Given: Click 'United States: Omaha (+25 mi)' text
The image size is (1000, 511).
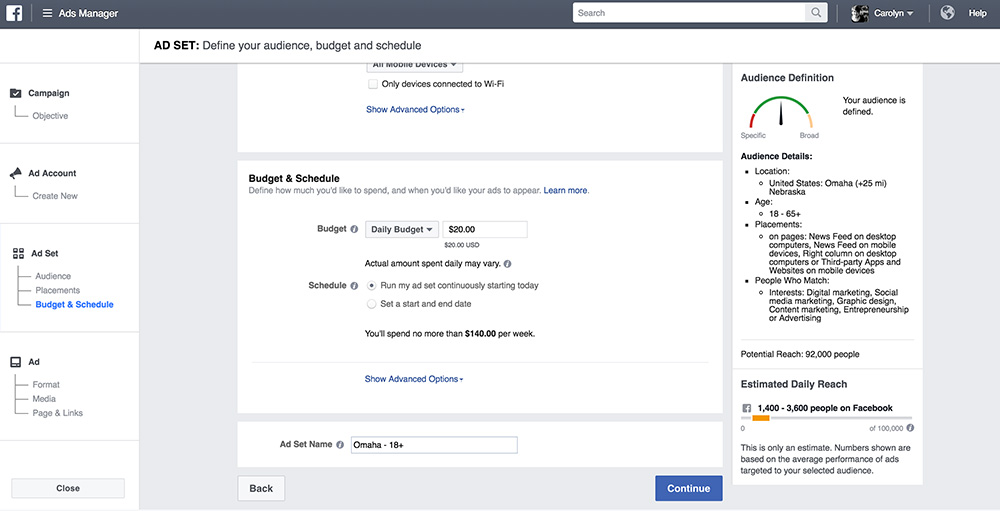Looking at the screenshot, I should click(x=828, y=184).
